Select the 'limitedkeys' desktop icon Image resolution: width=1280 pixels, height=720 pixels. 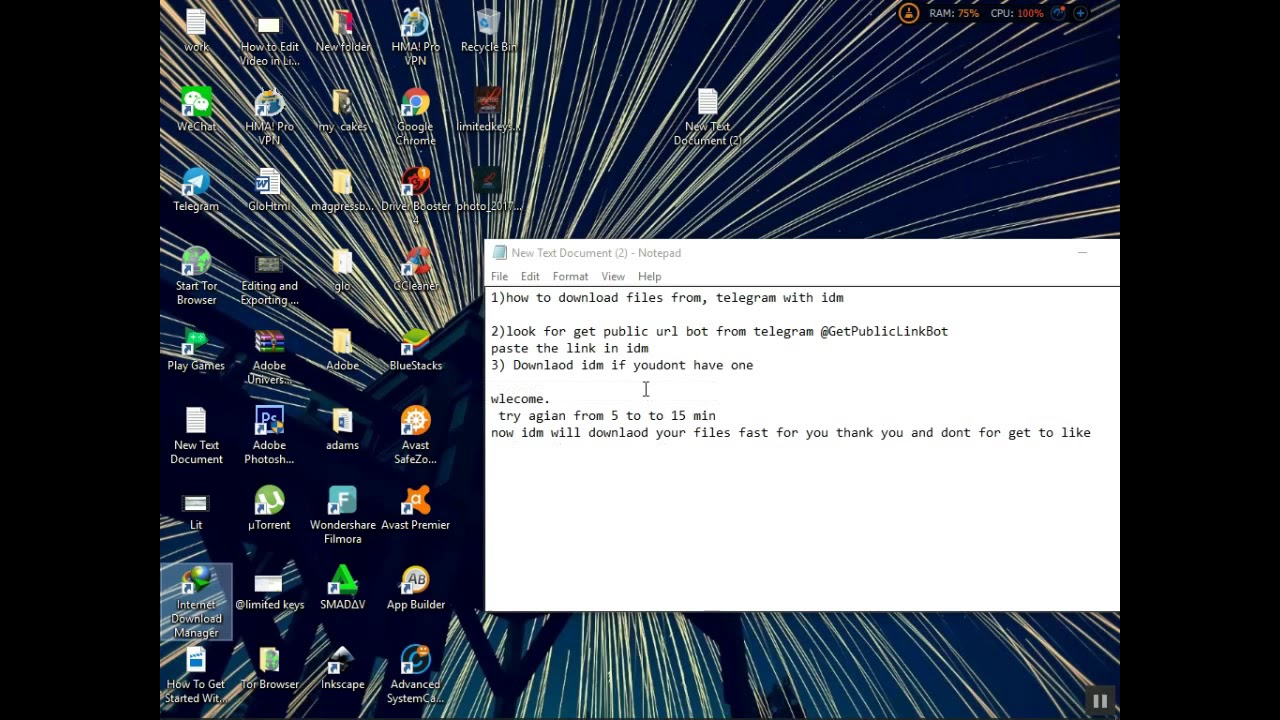coord(488,111)
